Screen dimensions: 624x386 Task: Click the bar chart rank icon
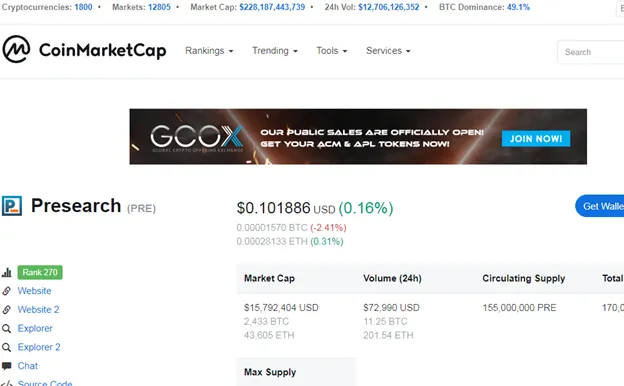(x=7, y=273)
